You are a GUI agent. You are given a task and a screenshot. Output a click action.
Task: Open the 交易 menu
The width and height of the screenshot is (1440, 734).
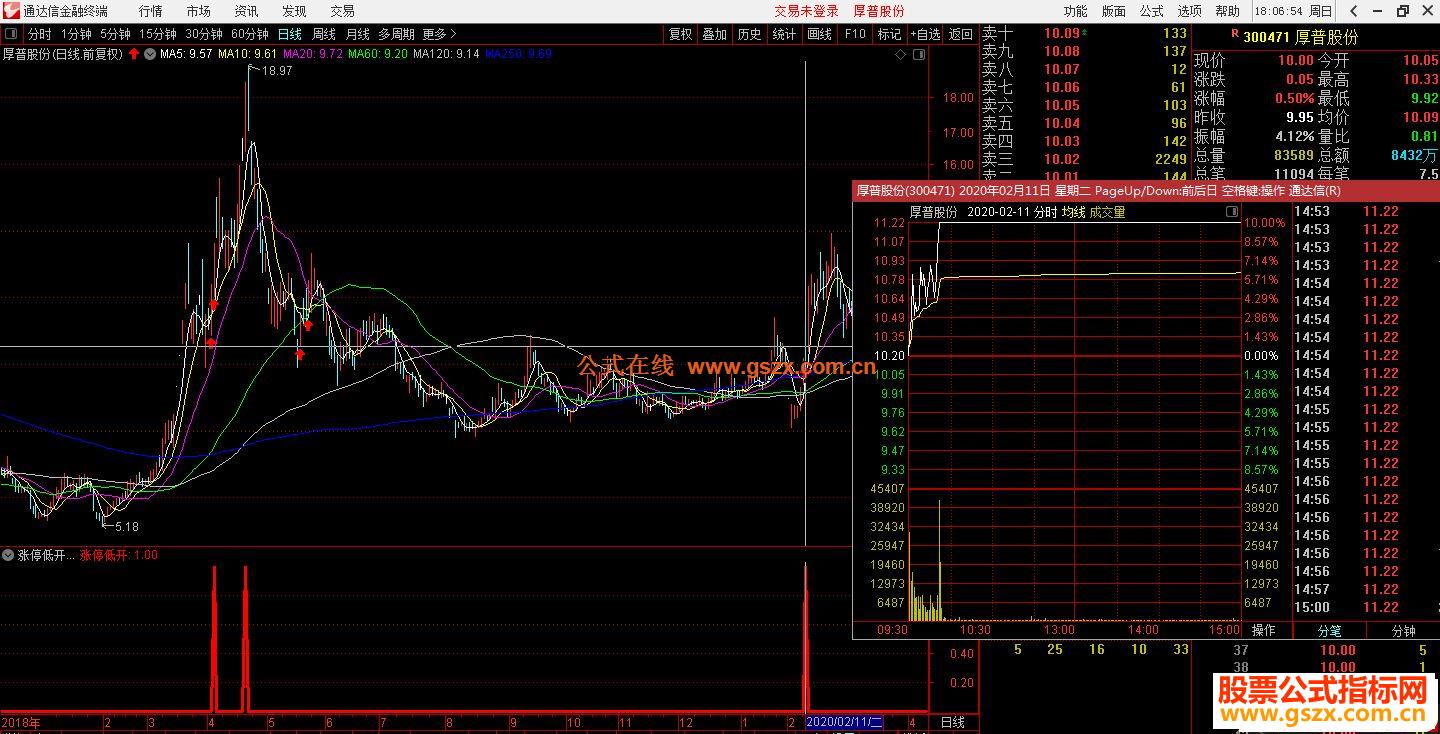pyautogui.click(x=342, y=11)
